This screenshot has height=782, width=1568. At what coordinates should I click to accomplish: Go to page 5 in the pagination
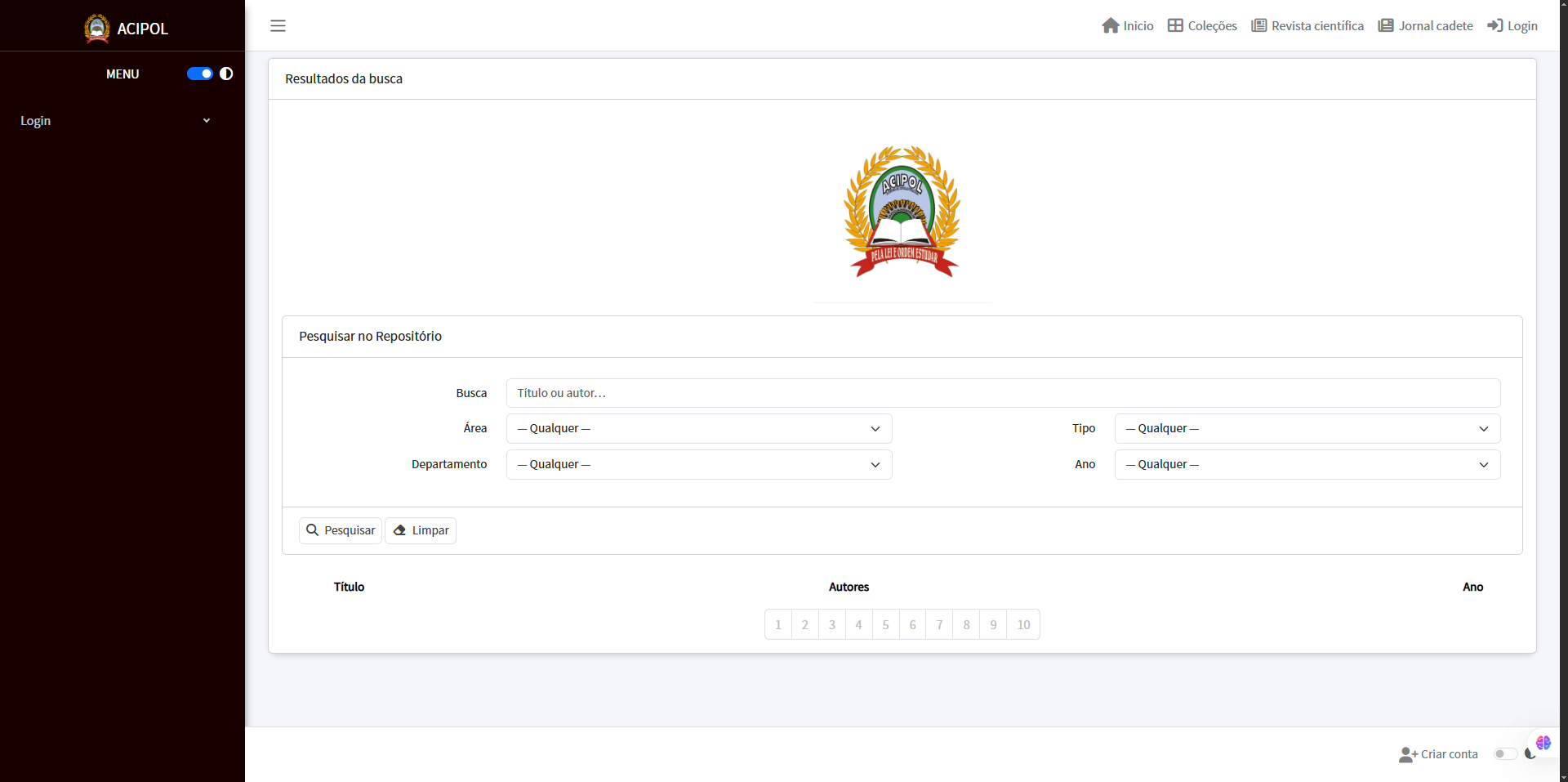point(885,624)
